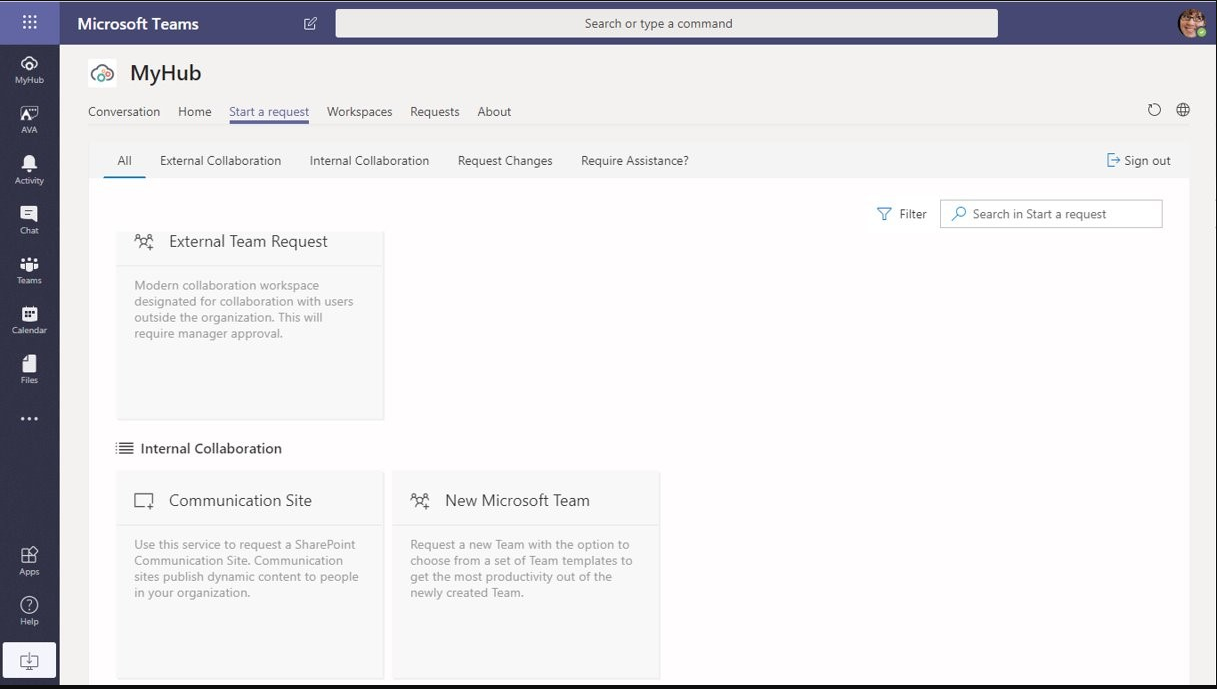
Task: Open the Requests tab
Action: [435, 112]
